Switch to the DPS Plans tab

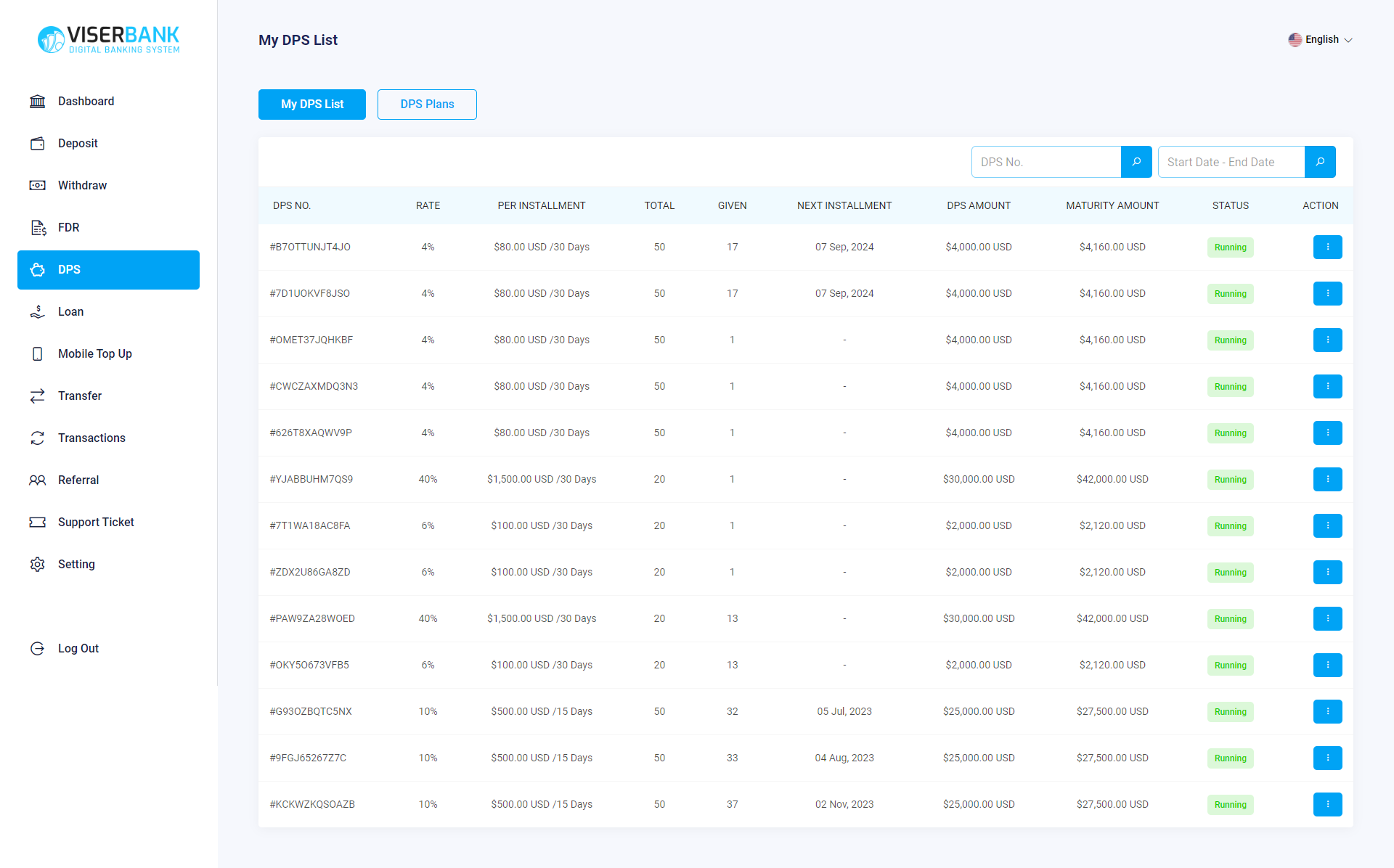[427, 105]
